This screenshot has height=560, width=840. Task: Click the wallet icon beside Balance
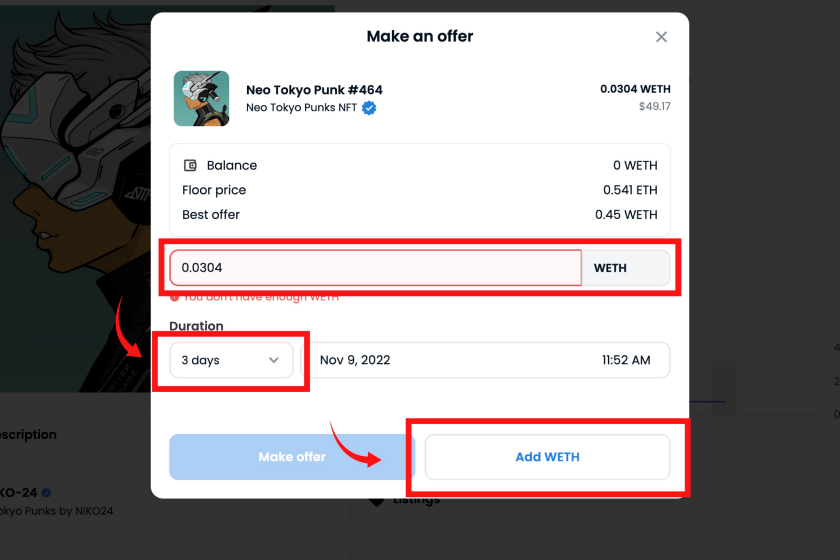pyautogui.click(x=190, y=165)
